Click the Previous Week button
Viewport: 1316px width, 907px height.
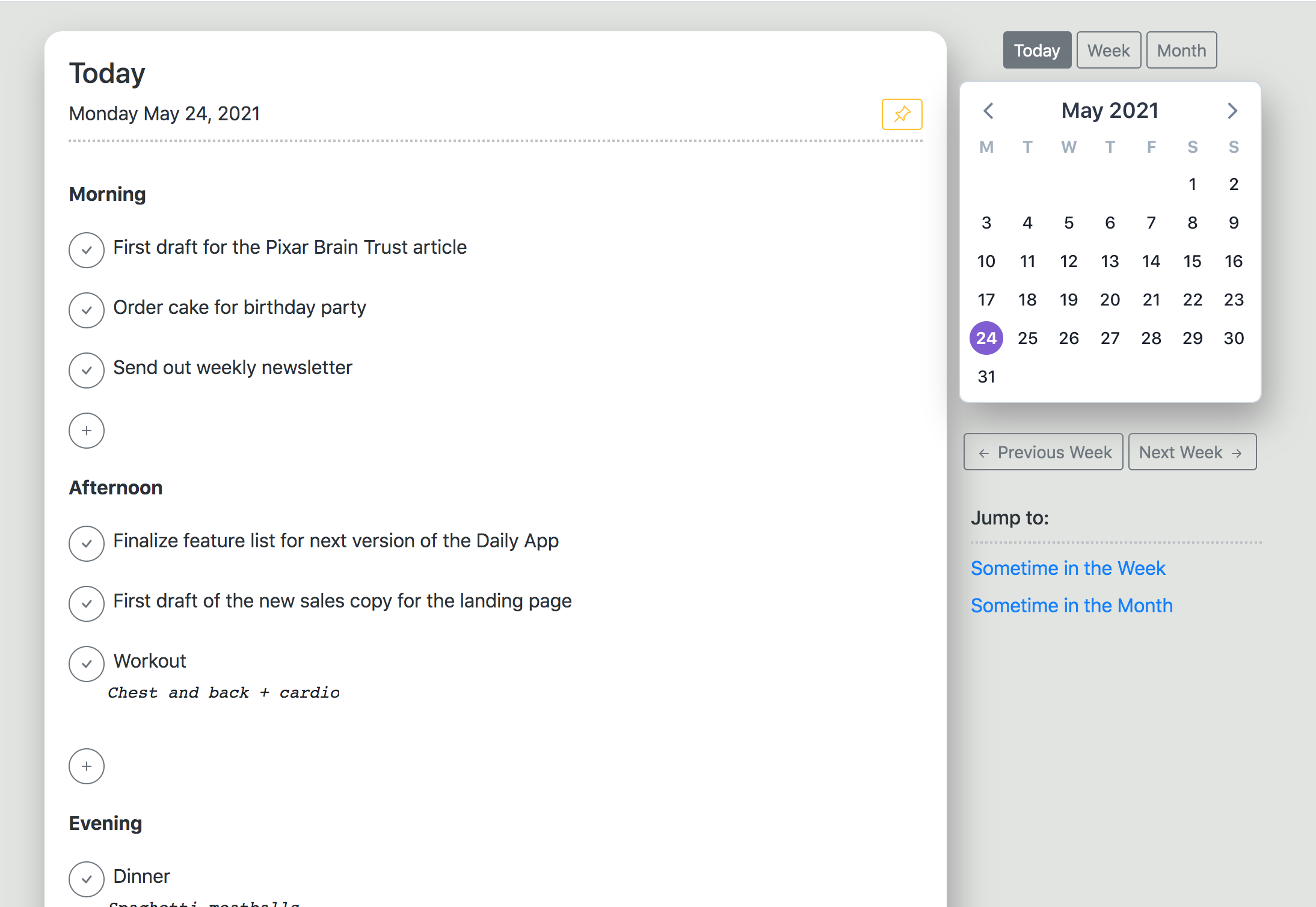pos(1043,452)
